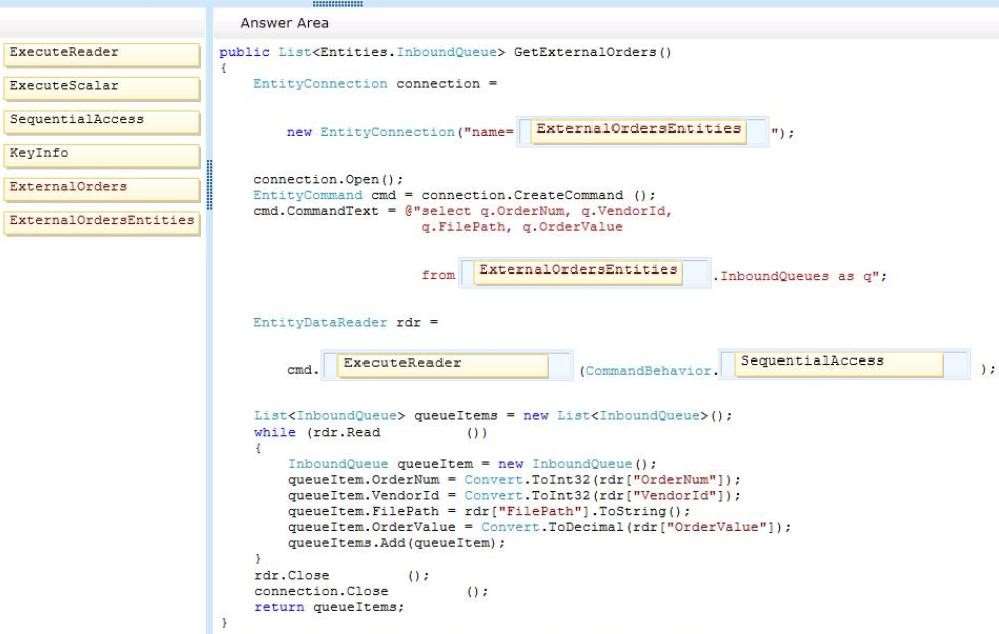
Task: Click the splitter grip between the panes
Action: click(210, 185)
